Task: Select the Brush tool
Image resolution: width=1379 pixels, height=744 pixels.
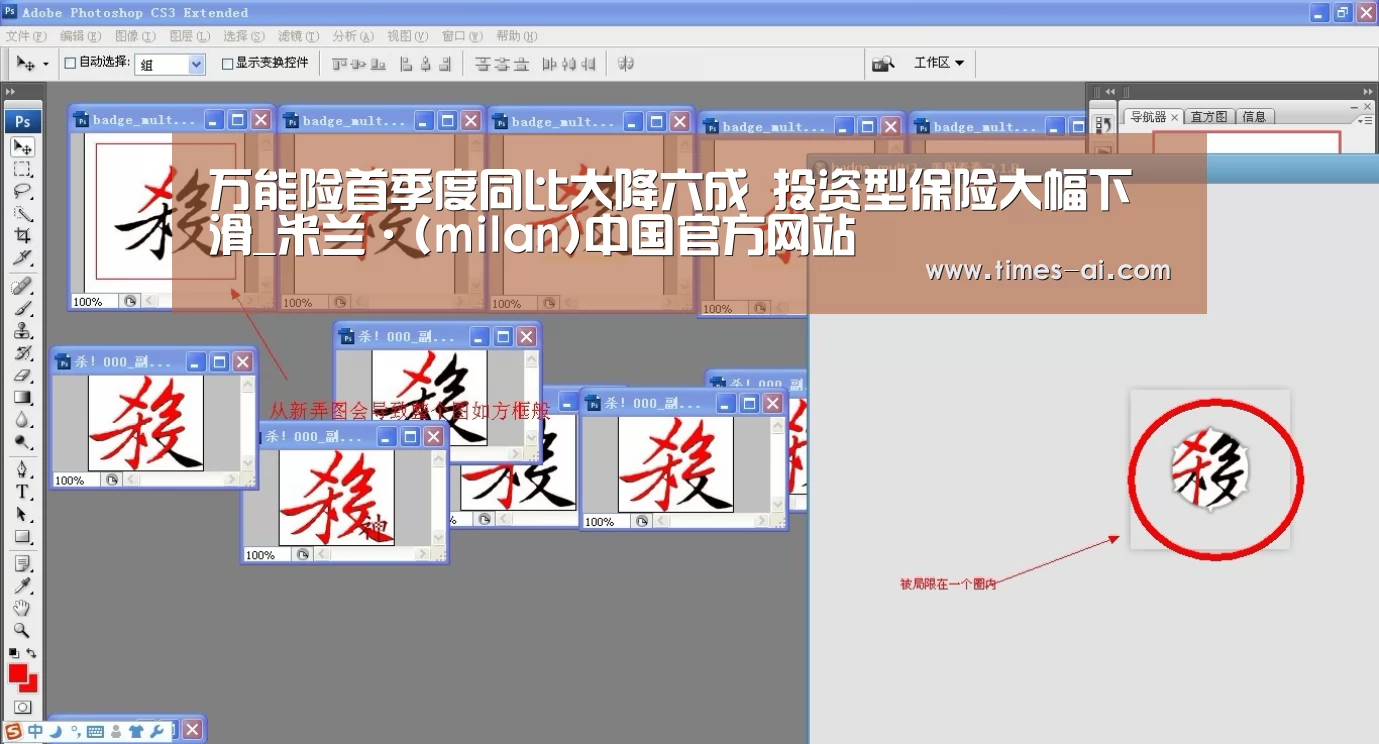Action: tap(22, 309)
